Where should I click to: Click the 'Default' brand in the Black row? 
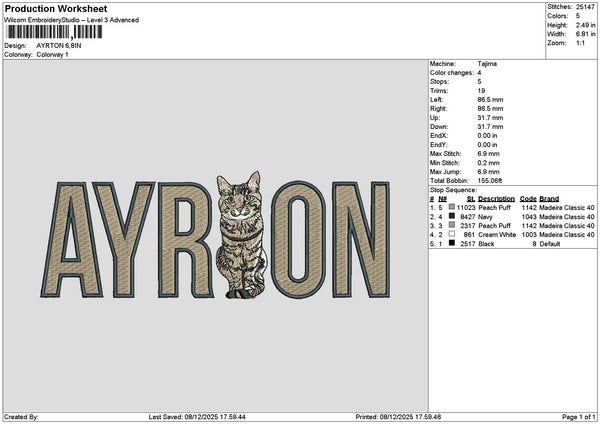[550, 244]
